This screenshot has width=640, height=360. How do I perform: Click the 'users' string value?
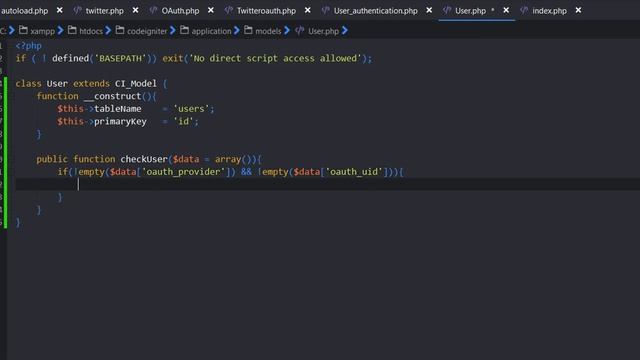[191, 109]
